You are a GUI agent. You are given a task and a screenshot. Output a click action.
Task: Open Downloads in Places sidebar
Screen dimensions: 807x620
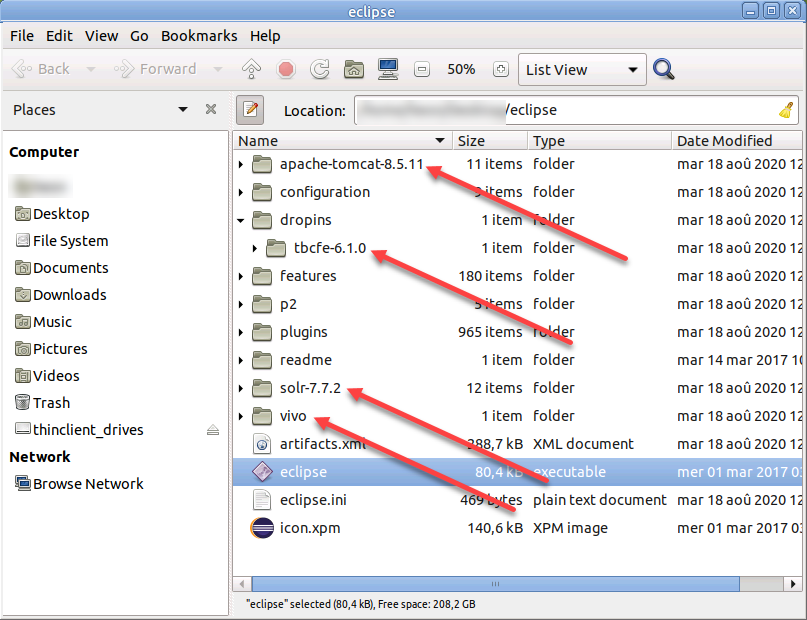pyautogui.click(x=61, y=295)
